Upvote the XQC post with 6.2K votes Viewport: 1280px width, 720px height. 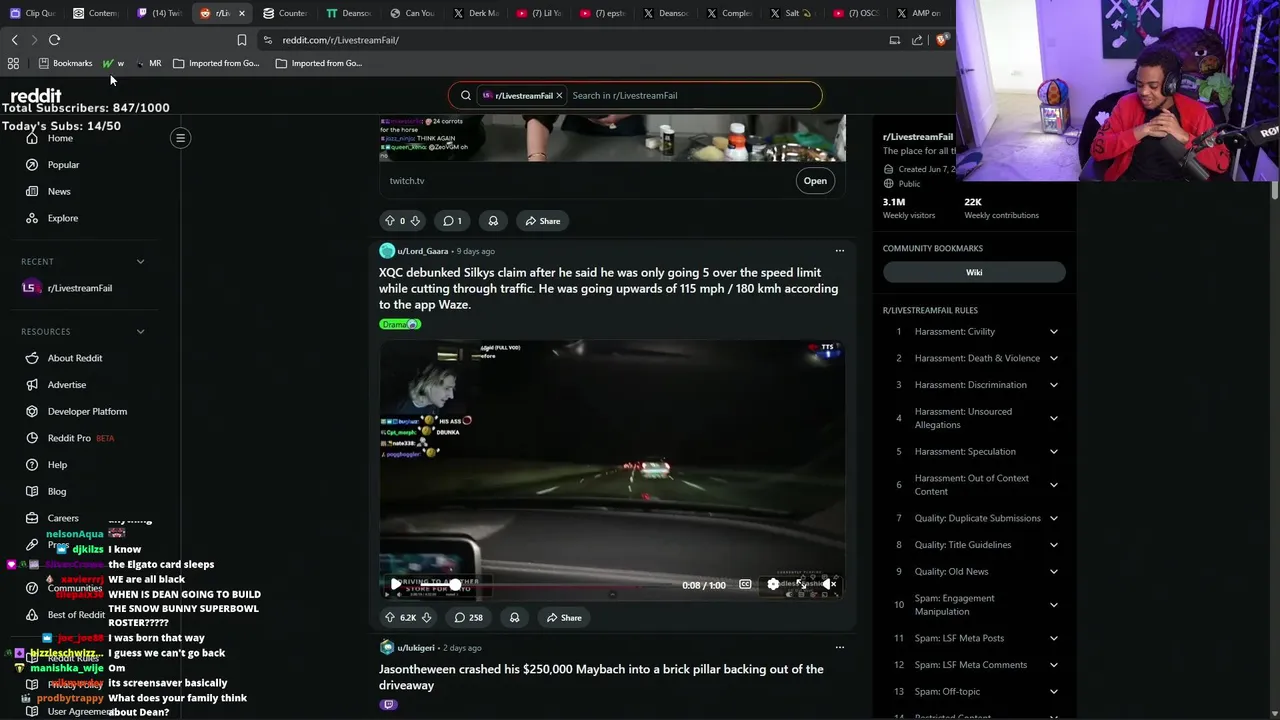(390, 618)
